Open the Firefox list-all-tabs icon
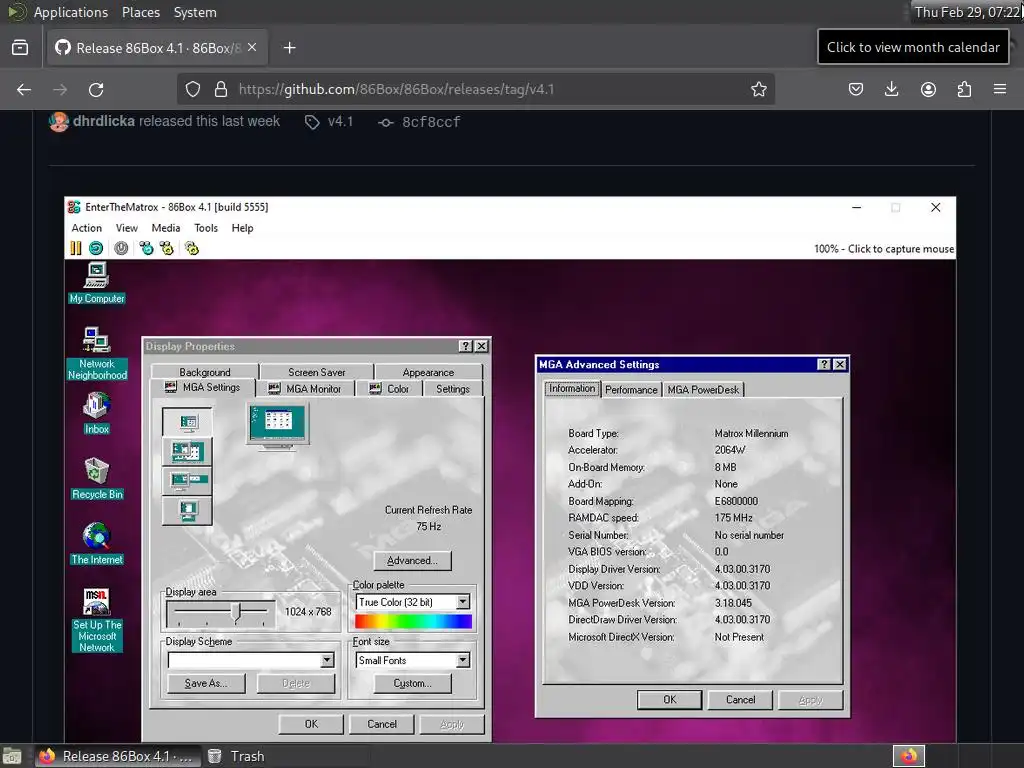Screen dimensions: 1024x768 (20, 48)
